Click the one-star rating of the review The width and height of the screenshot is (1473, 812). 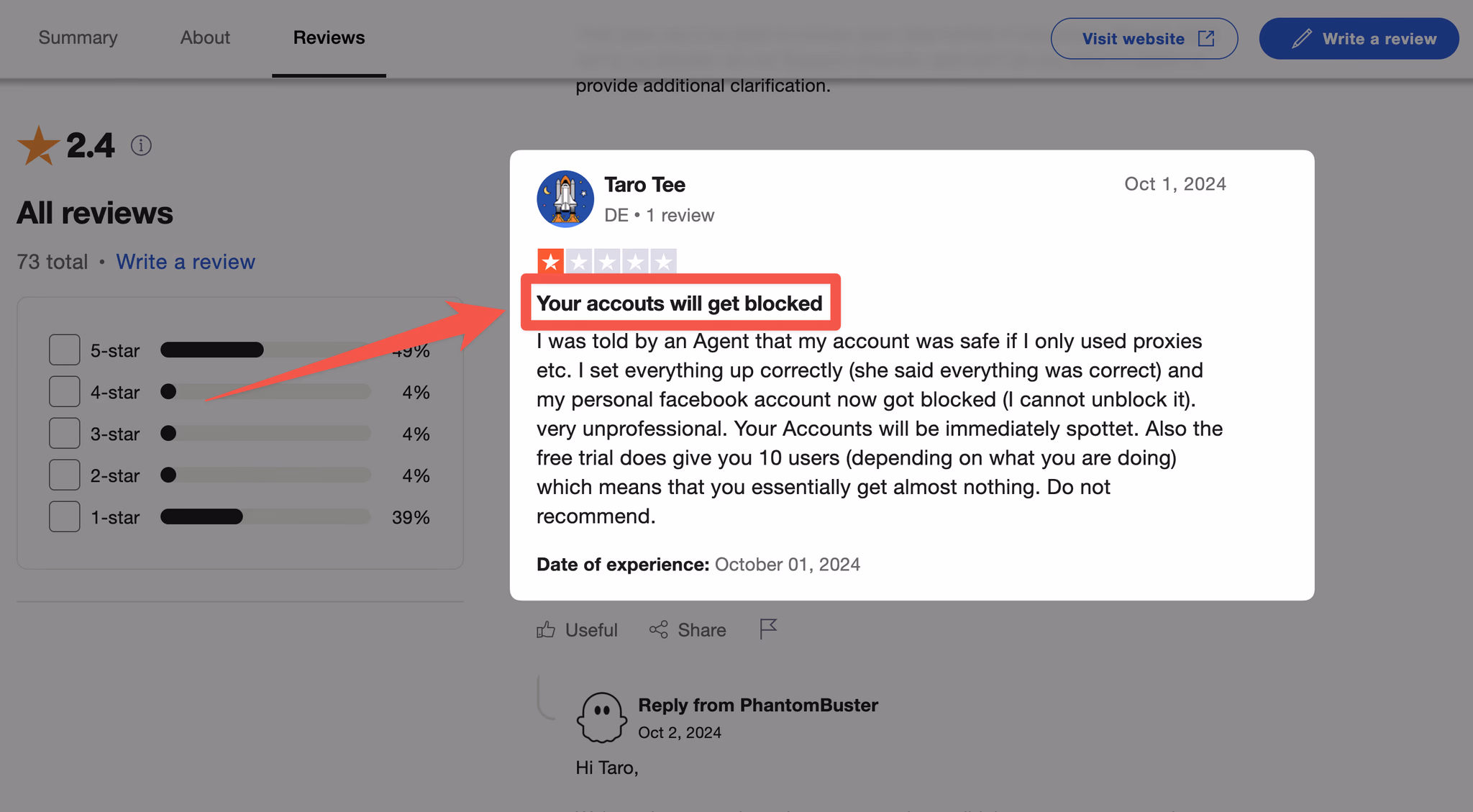pos(606,261)
